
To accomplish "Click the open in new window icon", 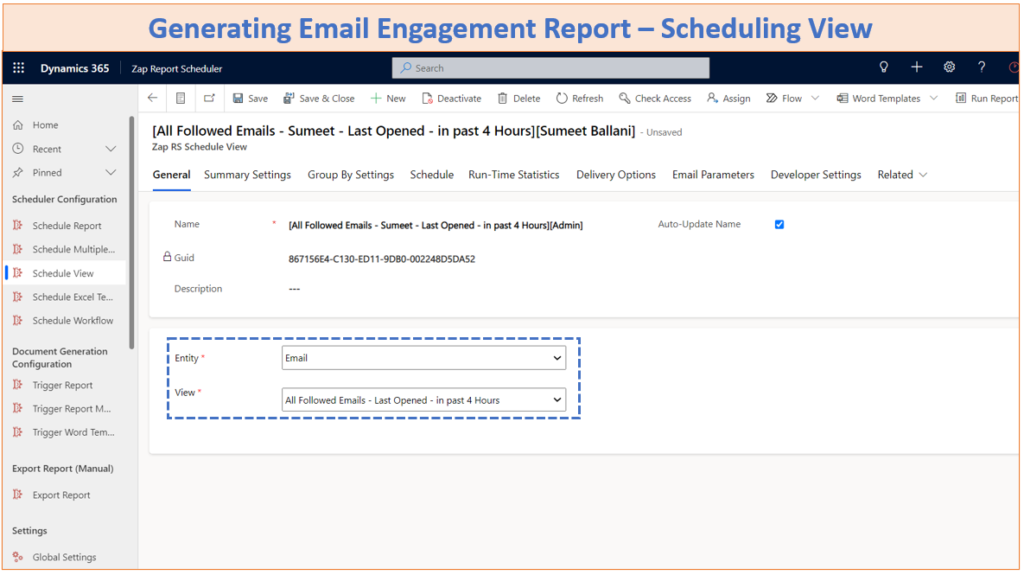I will tap(209, 98).
